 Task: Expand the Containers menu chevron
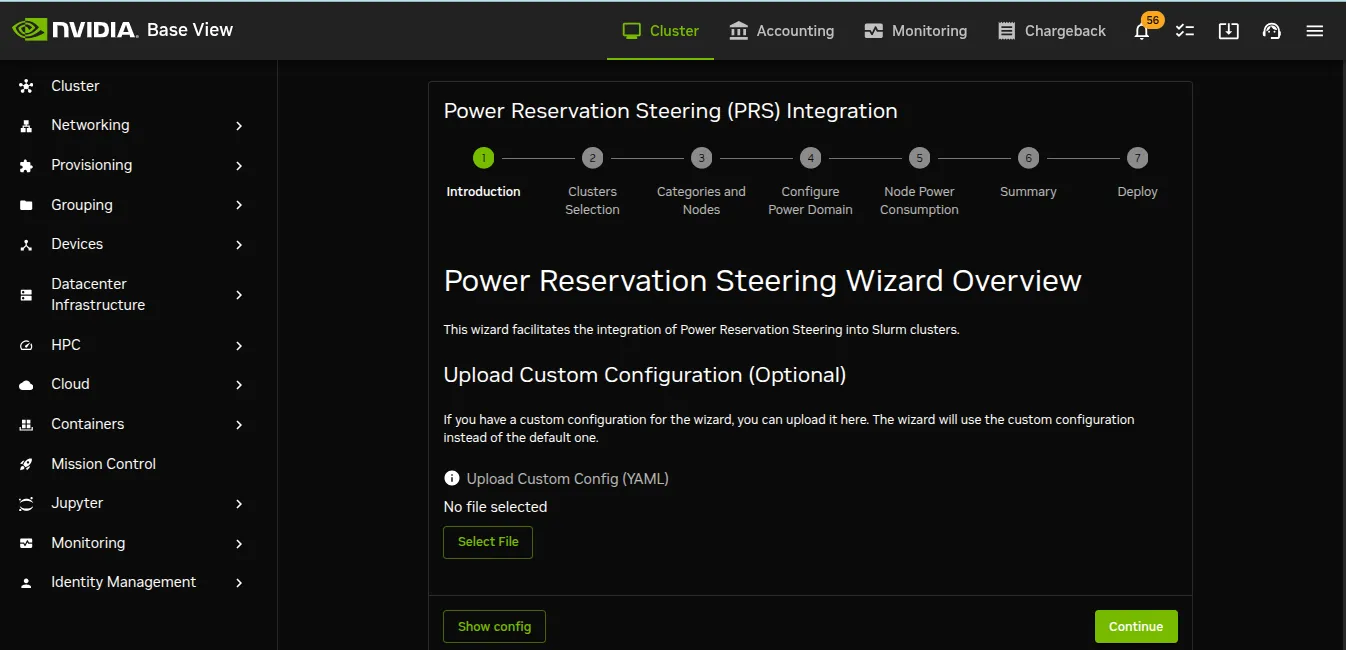tap(239, 425)
